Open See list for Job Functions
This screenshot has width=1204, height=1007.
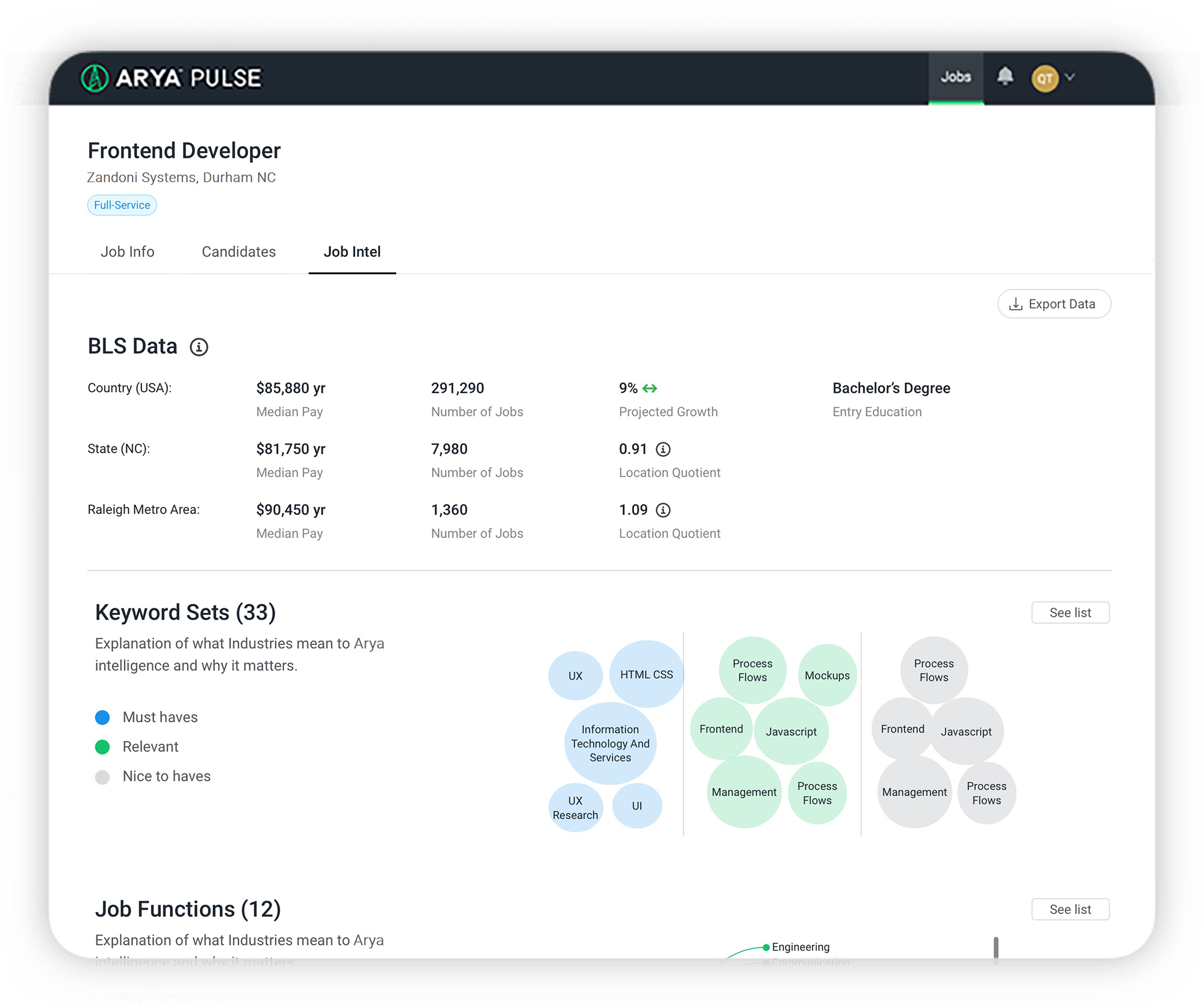point(1070,909)
